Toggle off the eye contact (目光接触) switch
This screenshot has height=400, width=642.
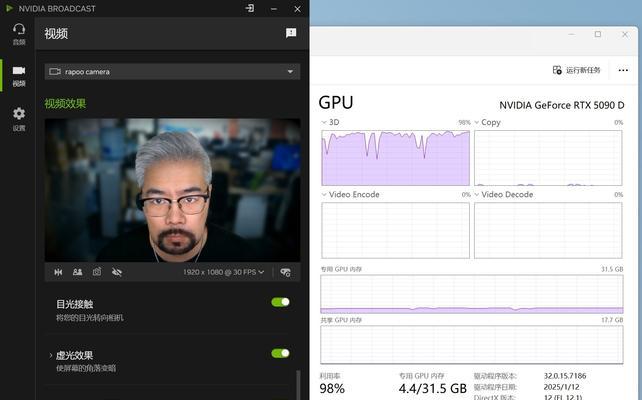pos(280,302)
